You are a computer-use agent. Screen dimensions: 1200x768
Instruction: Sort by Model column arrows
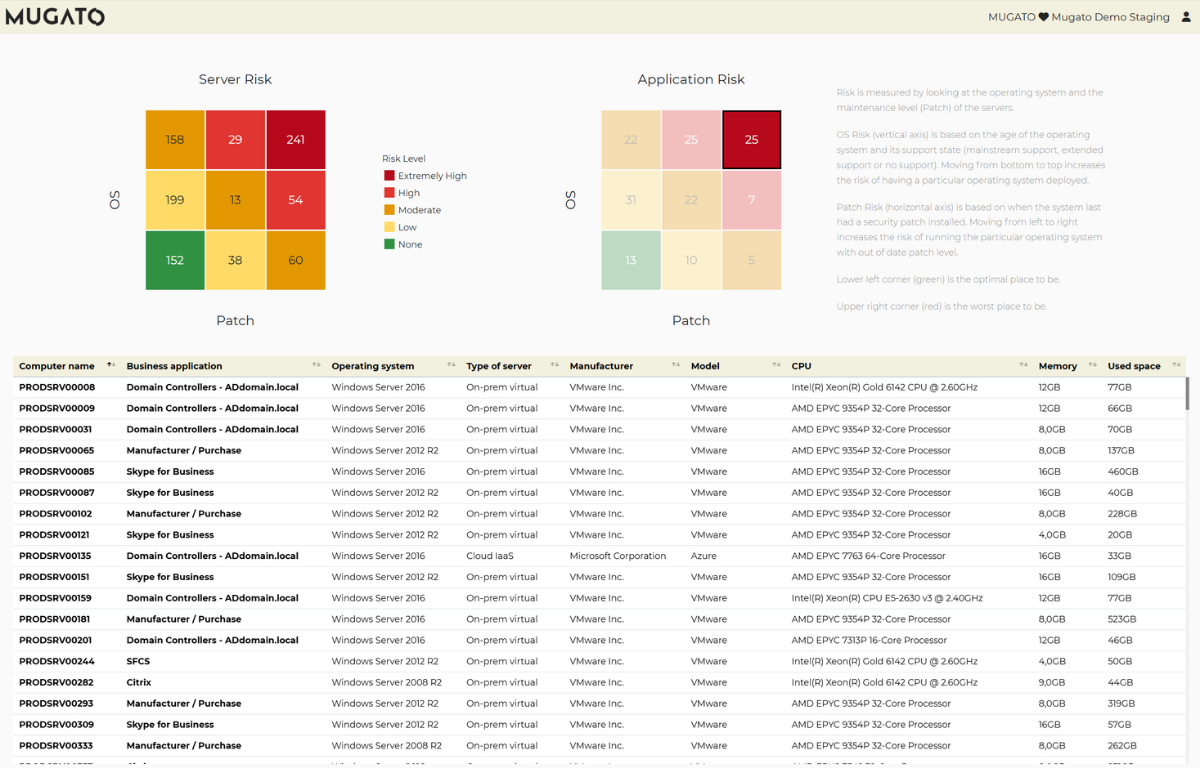pos(776,365)
